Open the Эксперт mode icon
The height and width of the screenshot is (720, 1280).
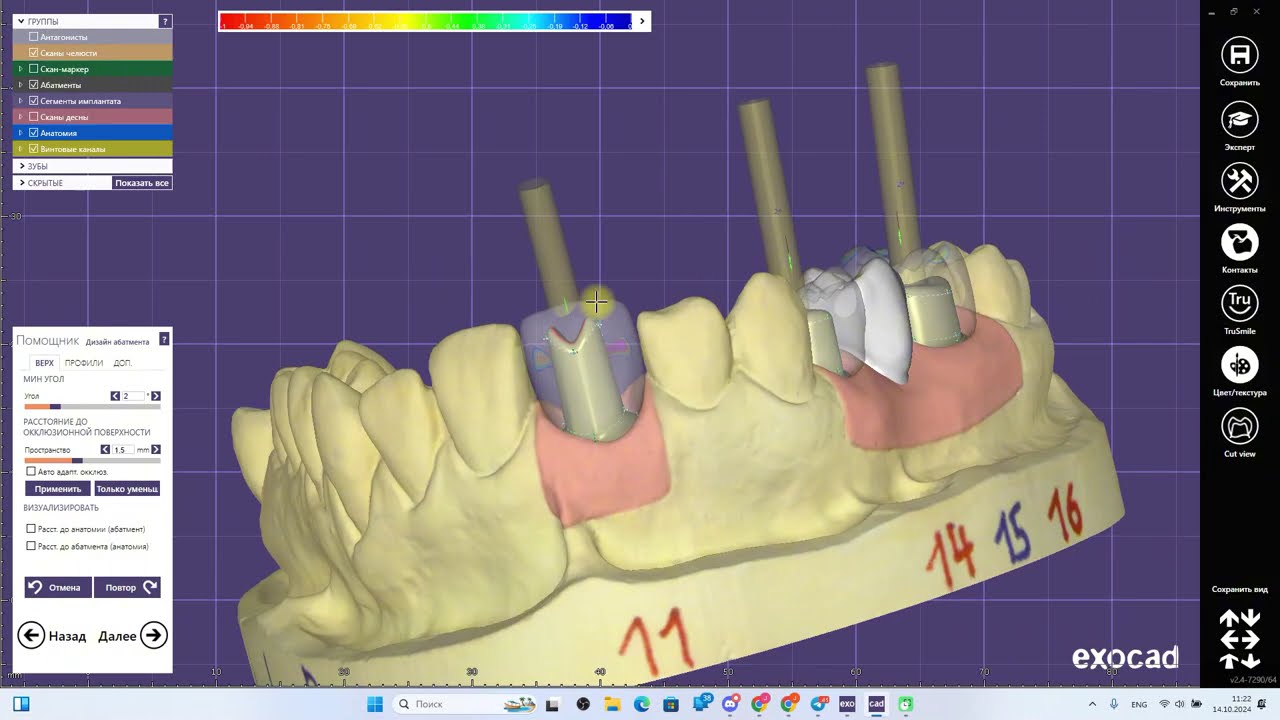[1240, 120]
